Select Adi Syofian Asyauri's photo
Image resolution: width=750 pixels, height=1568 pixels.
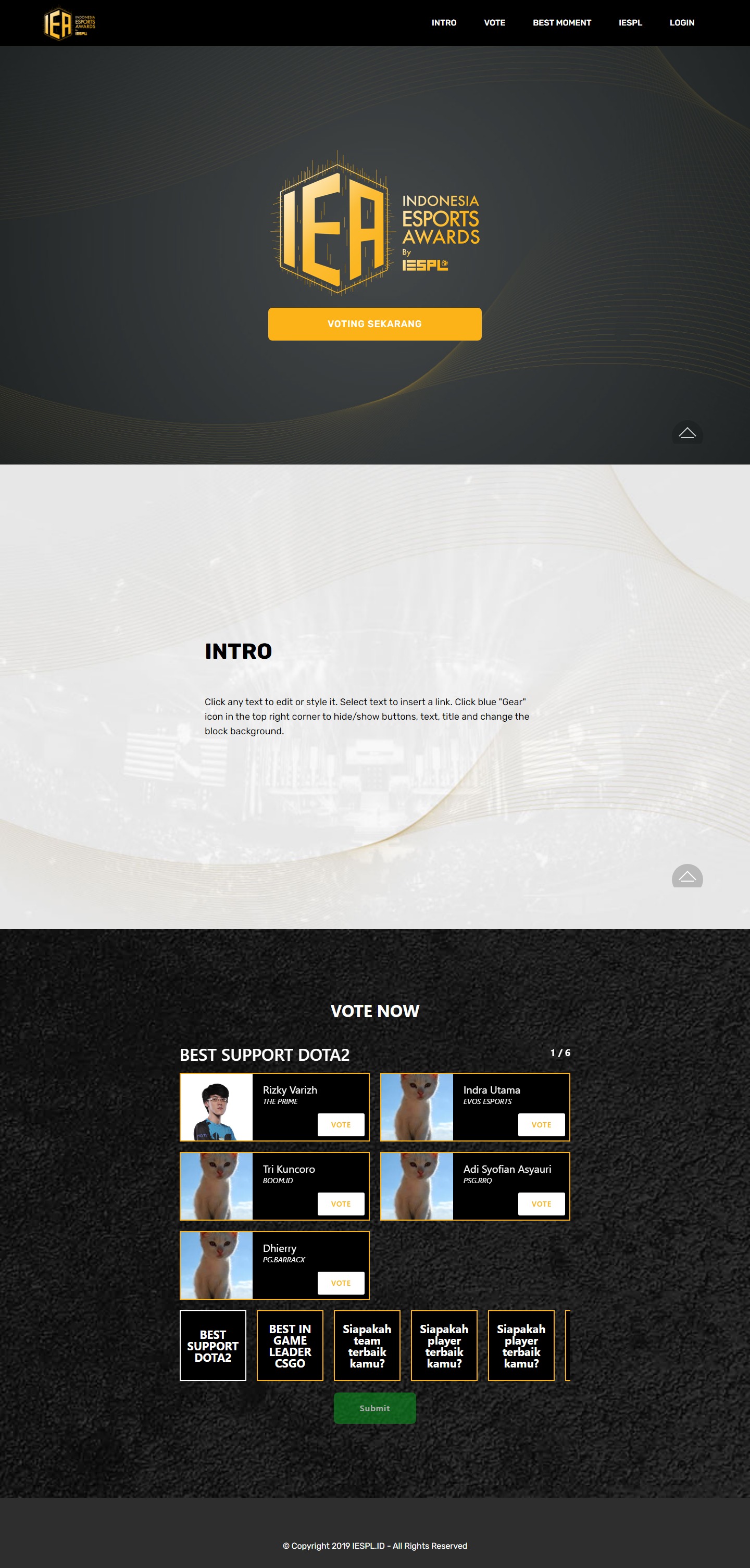coord(417,1186)
